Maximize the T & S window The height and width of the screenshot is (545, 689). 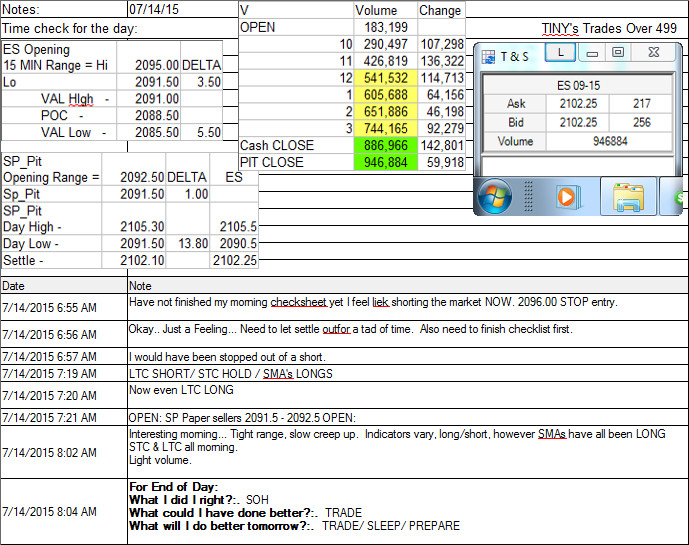618,52
